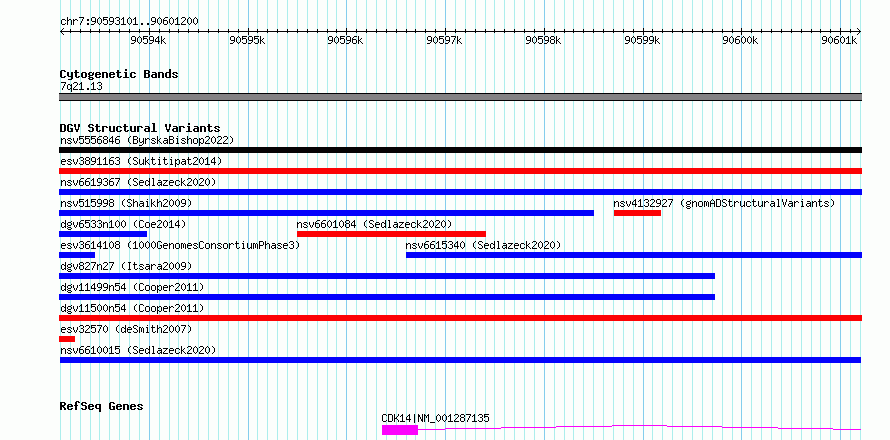
Task: Open the label nsv6610015 (Sedlazeck2020)
Action: (138, 350)
